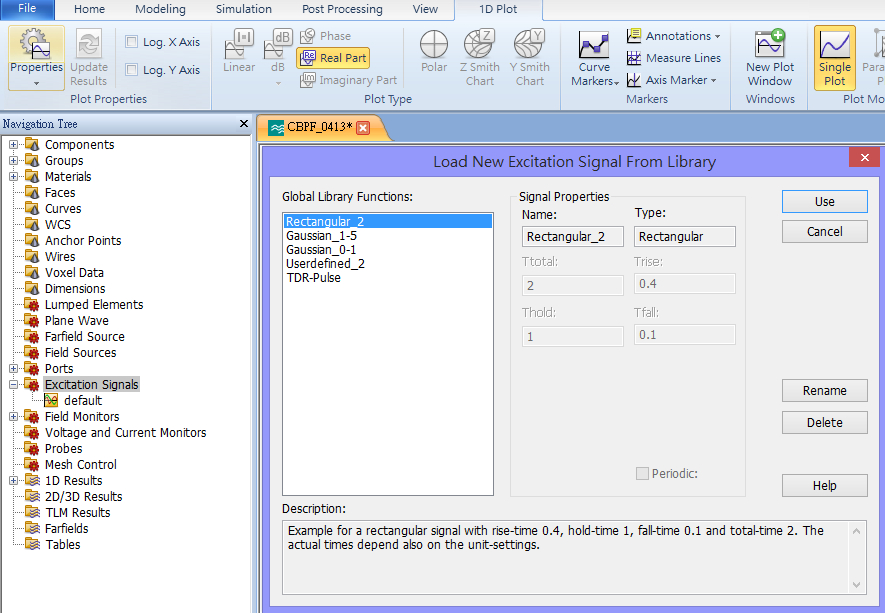Select the Plane Wave tree item
885x613 pixels.
click(77, 321)
